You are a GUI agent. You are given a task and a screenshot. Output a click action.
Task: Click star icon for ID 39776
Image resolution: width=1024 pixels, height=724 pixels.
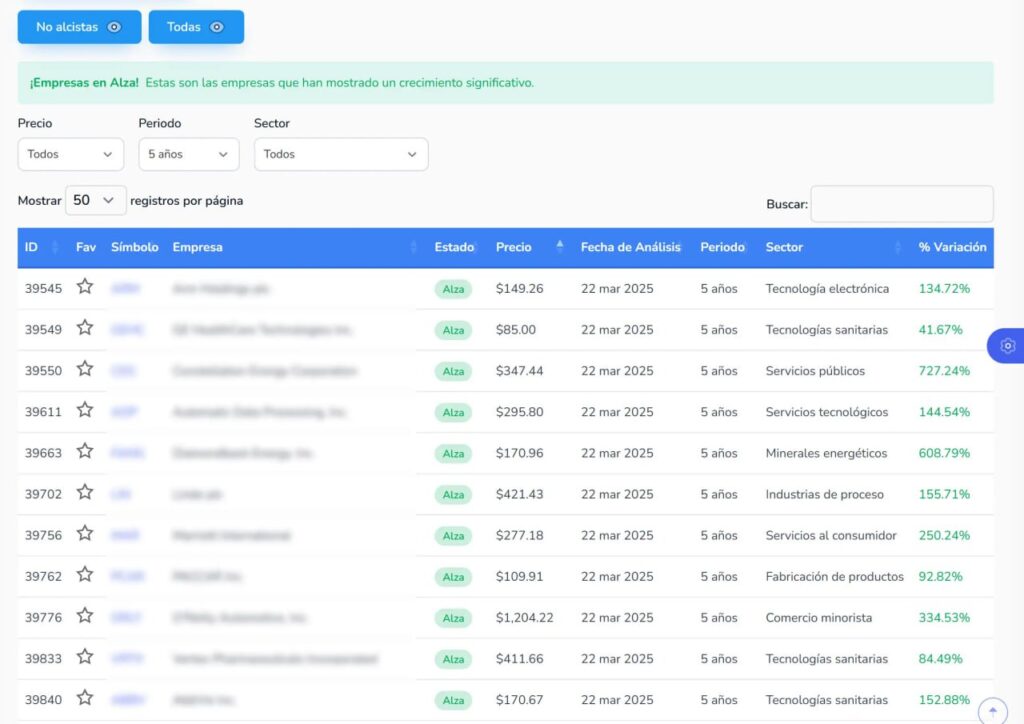point(85,616)
